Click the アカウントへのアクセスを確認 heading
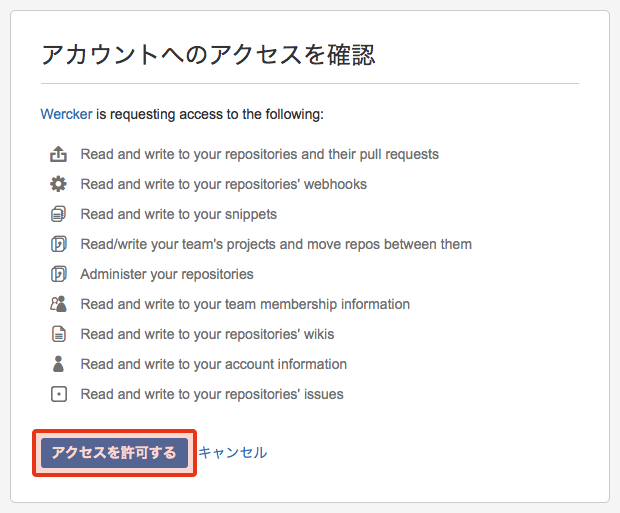Viewport: 620px width, 513px height. [x=208, y=54]
